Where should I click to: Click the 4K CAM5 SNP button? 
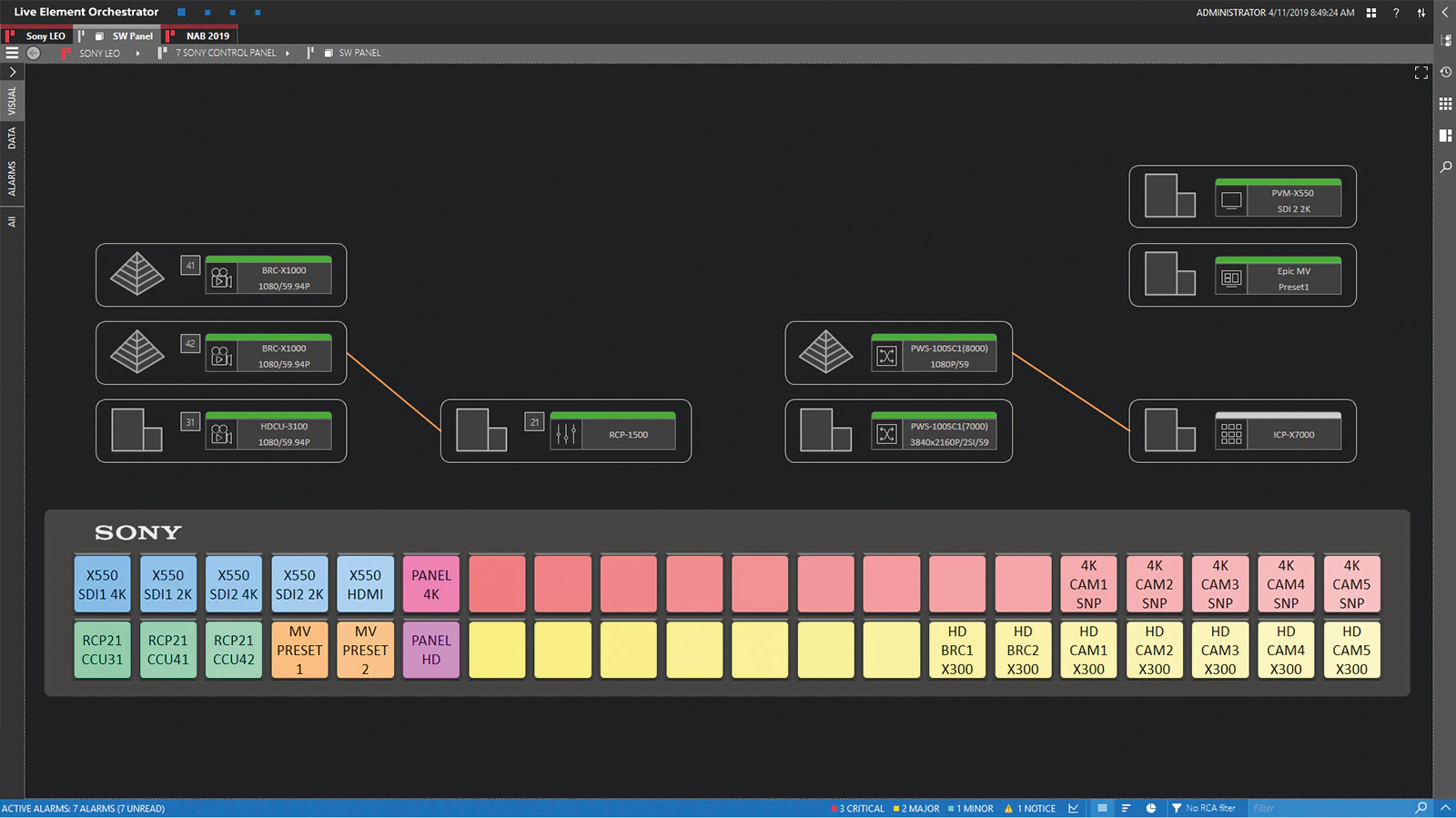point(1351,584)
